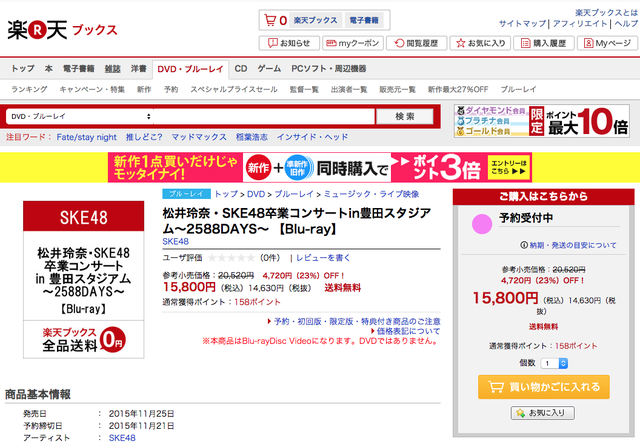Click release date 2015年11月25日 text
This screenshot has height=444, width=640.
tap(141, 414)
